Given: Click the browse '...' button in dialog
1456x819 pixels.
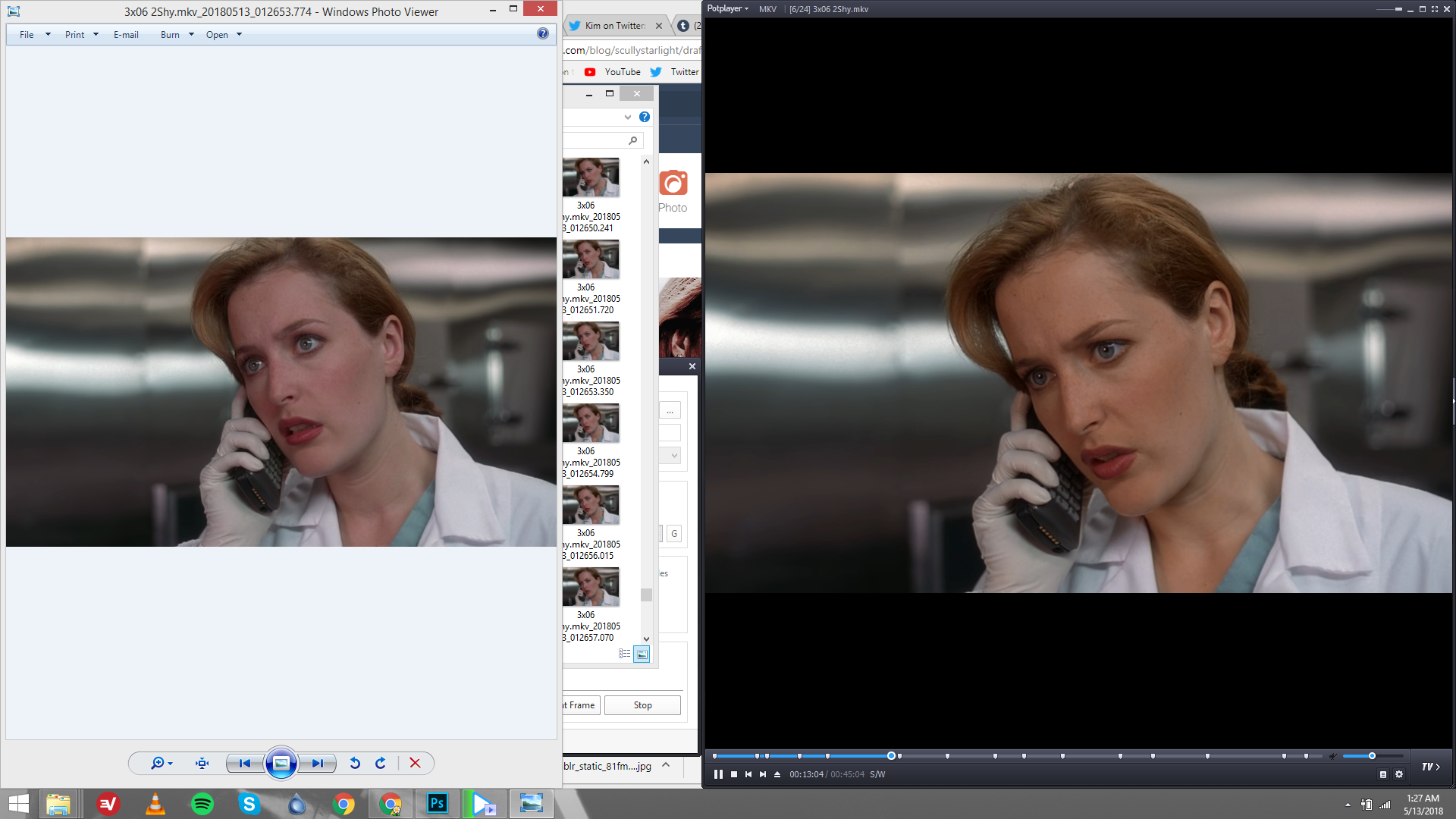Looking at the screenshot, I should pos(670,411).
